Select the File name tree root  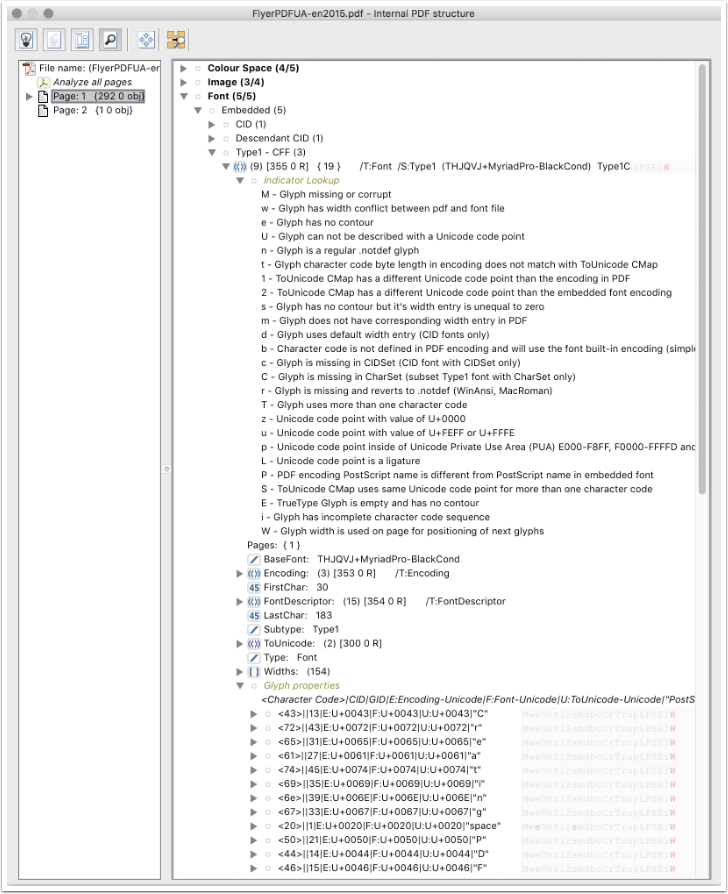[99, 68]
